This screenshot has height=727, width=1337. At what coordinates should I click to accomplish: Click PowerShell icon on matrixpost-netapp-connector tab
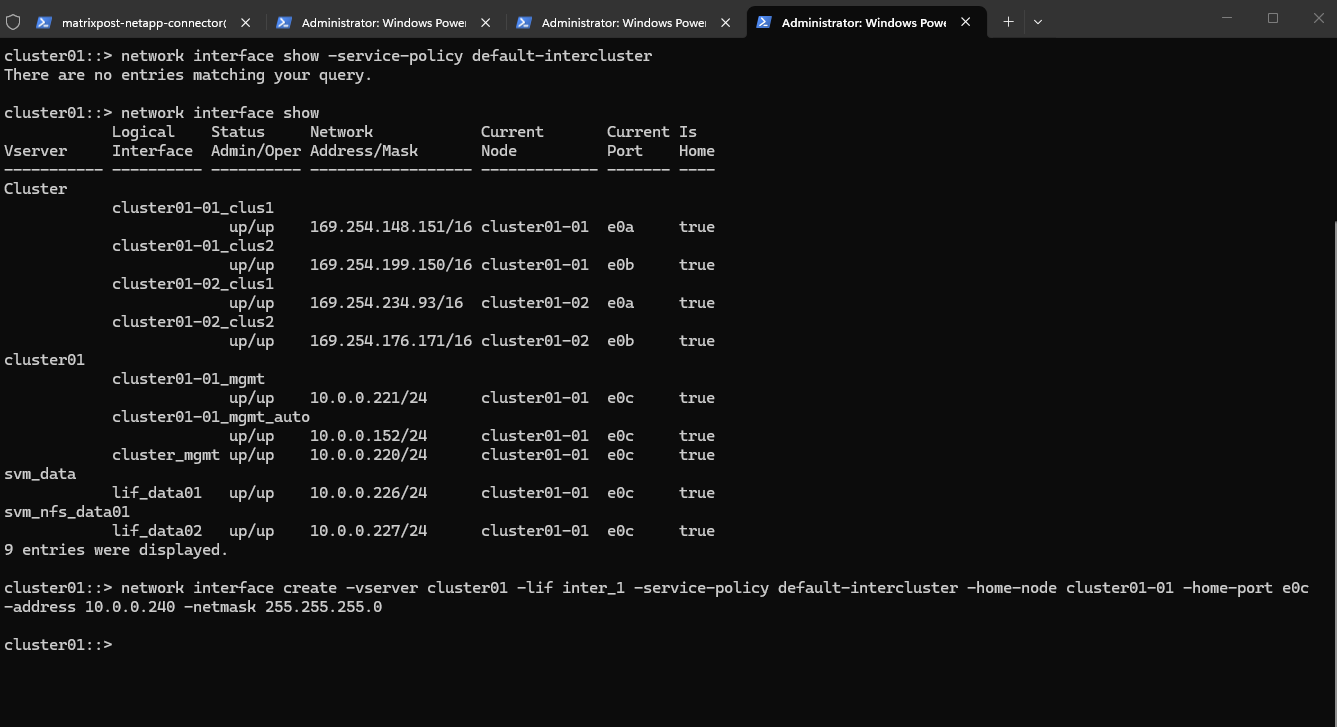pos(43,22)
